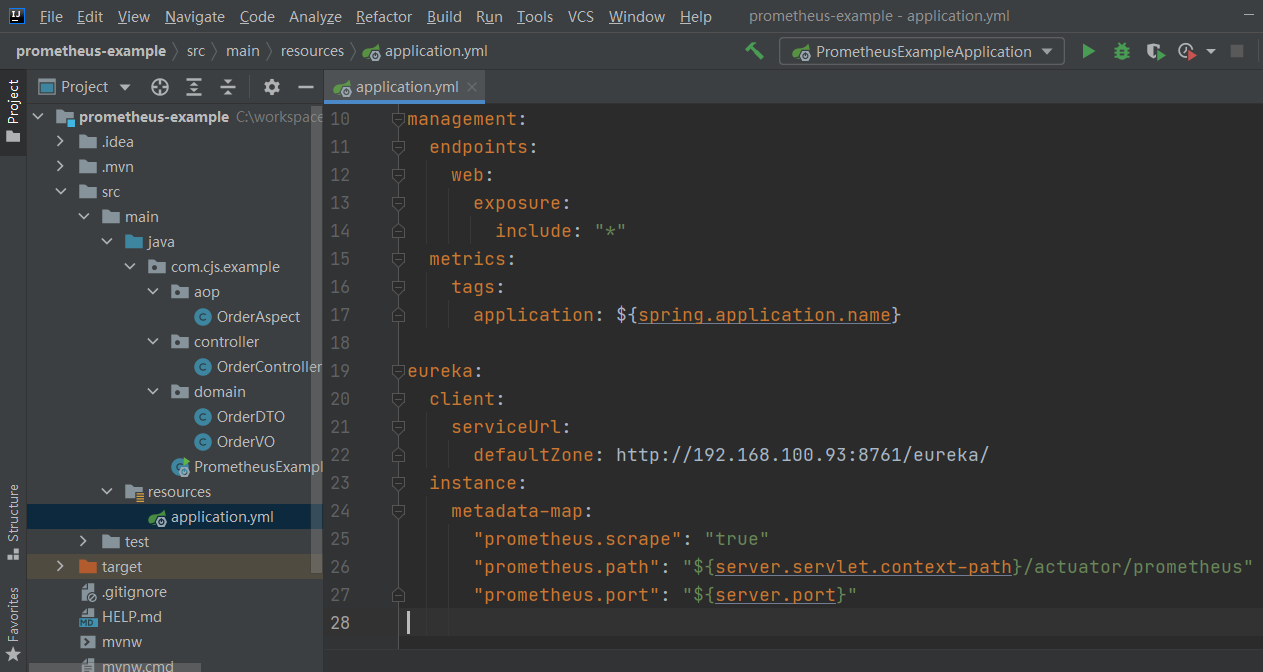Viewport: 1263px width, 672px height.
Task: Expand all nodes in the Project panel
Action: [x=194, y=87]
